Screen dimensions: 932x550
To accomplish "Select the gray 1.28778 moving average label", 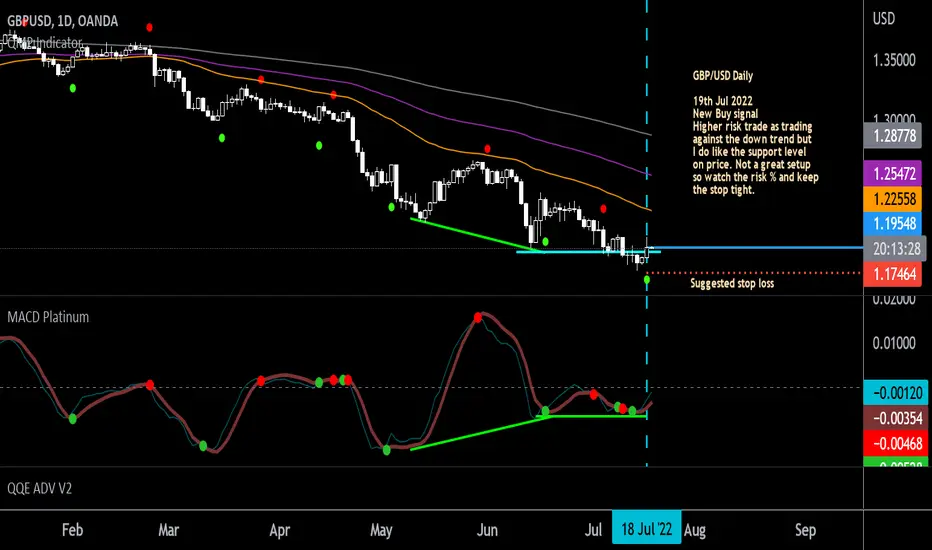I will tap(893, 136).
